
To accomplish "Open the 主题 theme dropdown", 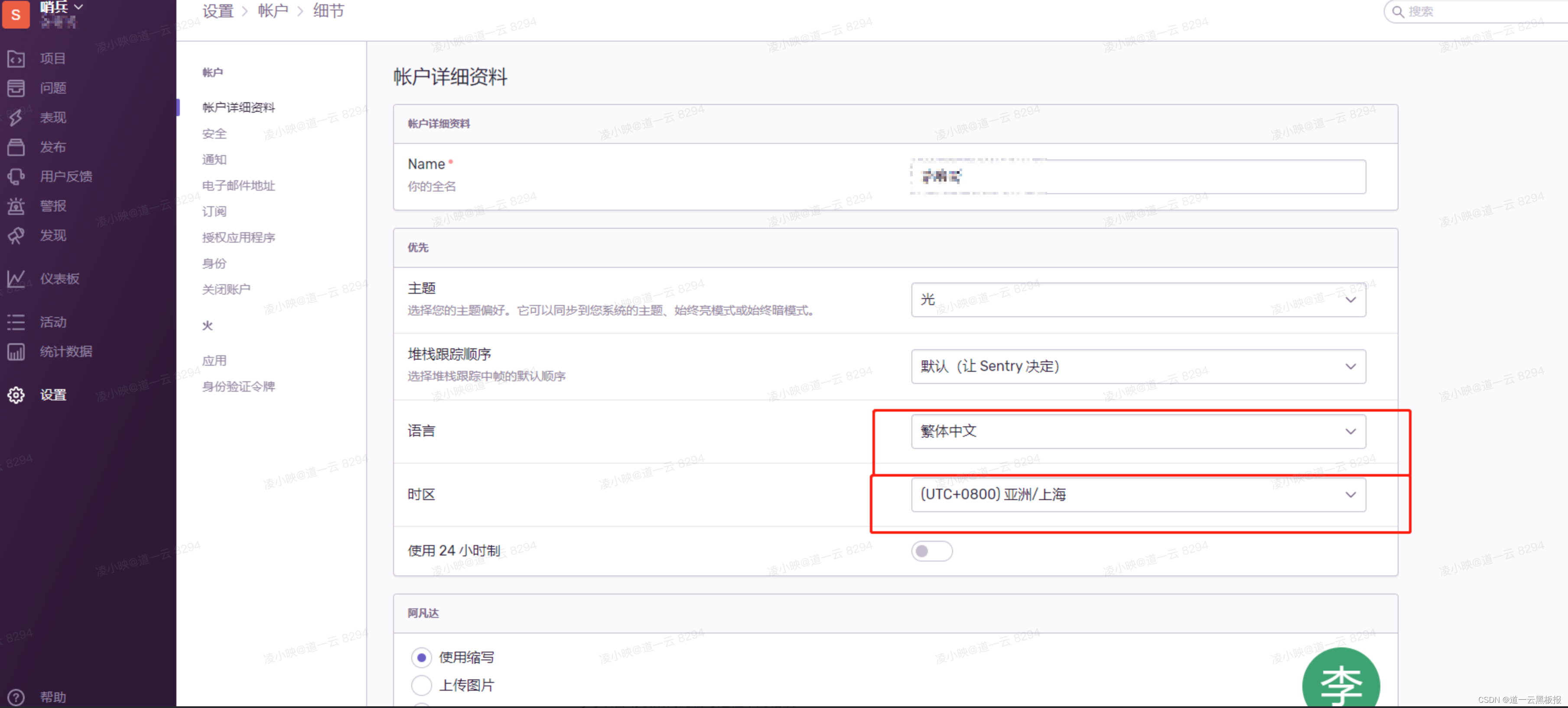I will [1137, 299].
